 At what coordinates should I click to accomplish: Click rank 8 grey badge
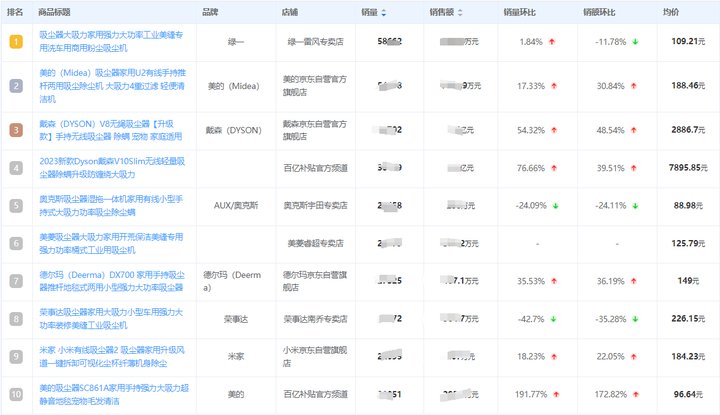[16, 319]
